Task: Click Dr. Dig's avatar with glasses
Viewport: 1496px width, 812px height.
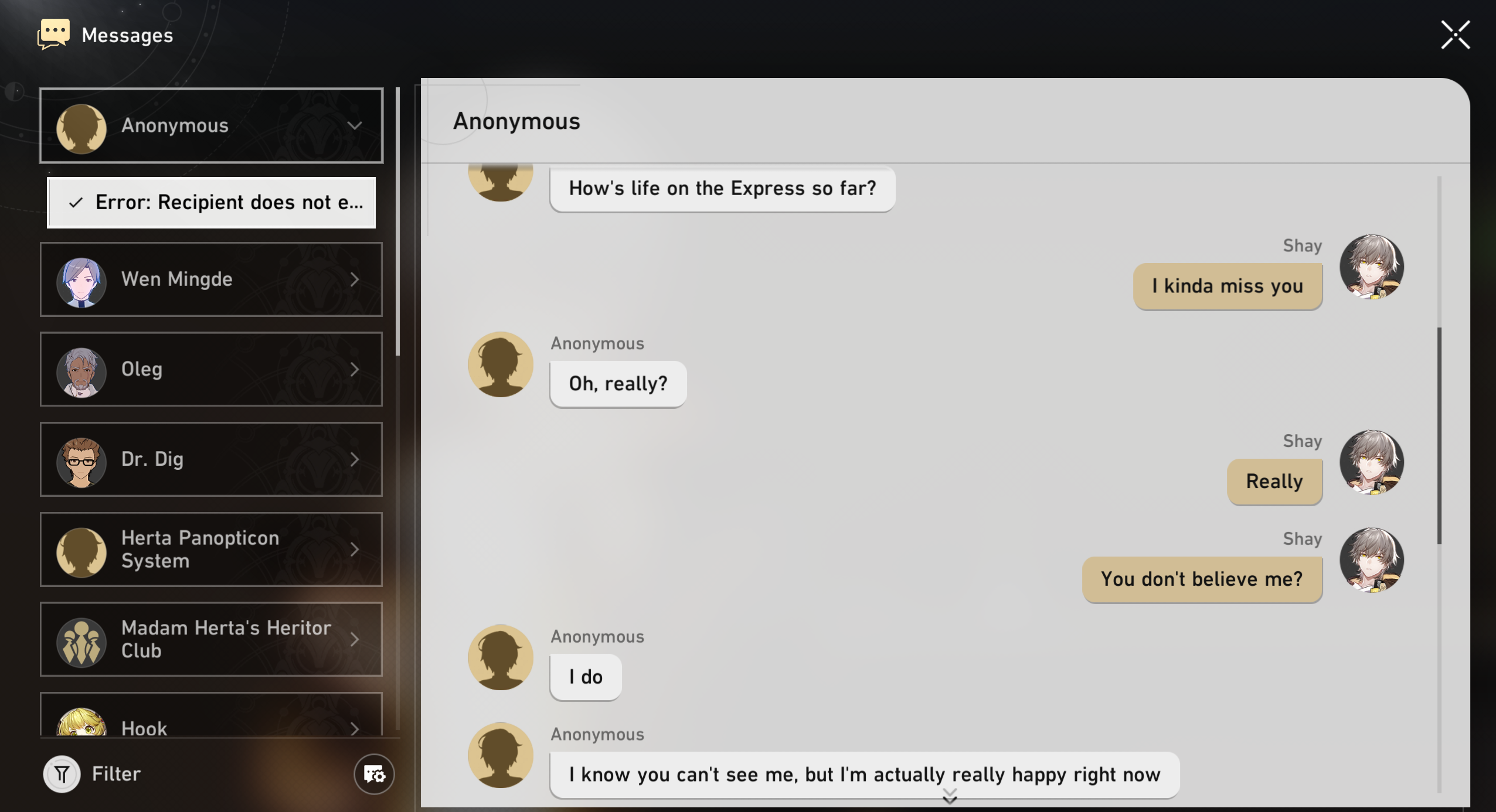Action: pos(81,462)
